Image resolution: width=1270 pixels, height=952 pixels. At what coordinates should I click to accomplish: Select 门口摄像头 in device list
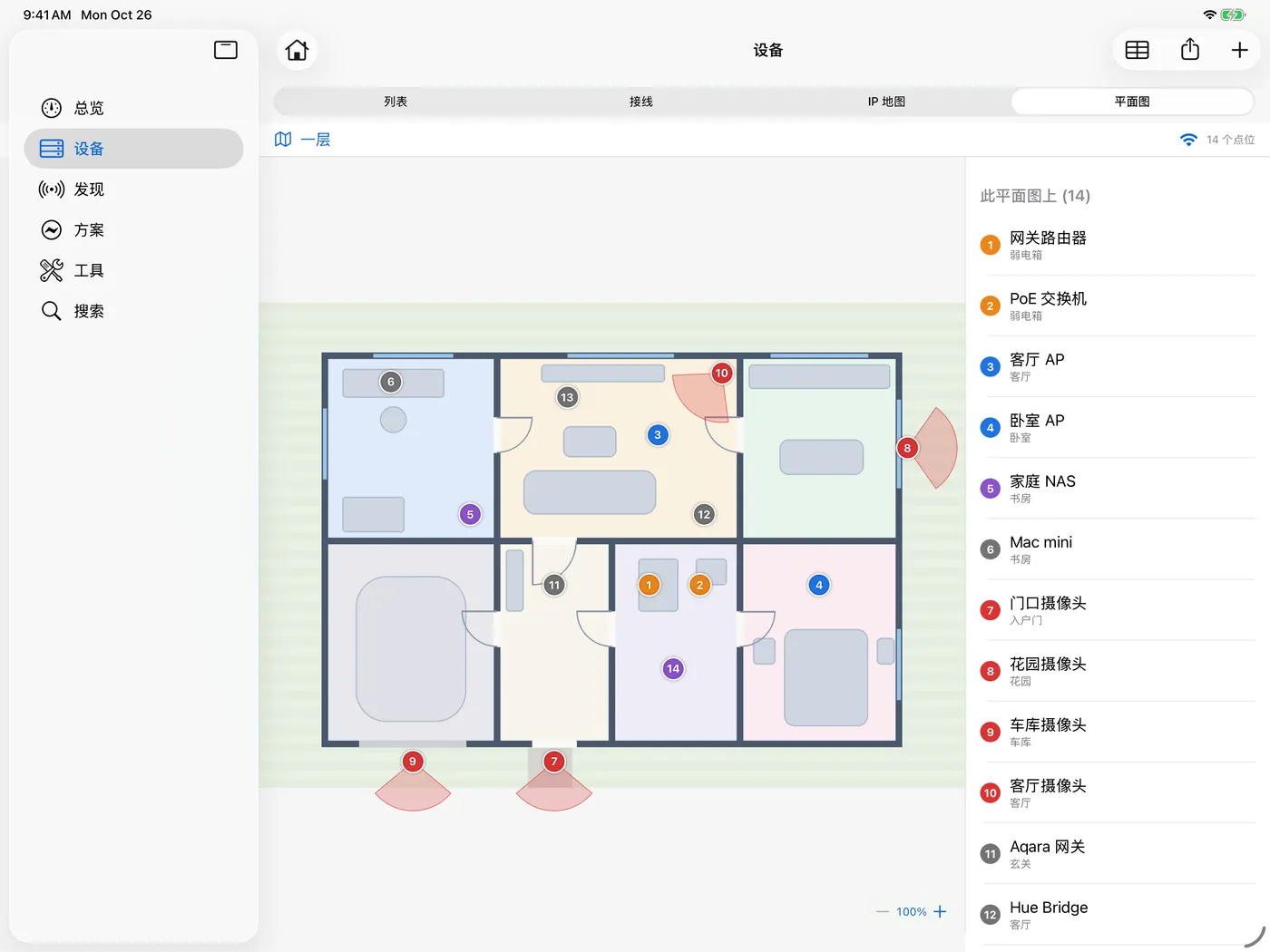click(x=1118, y=610)
